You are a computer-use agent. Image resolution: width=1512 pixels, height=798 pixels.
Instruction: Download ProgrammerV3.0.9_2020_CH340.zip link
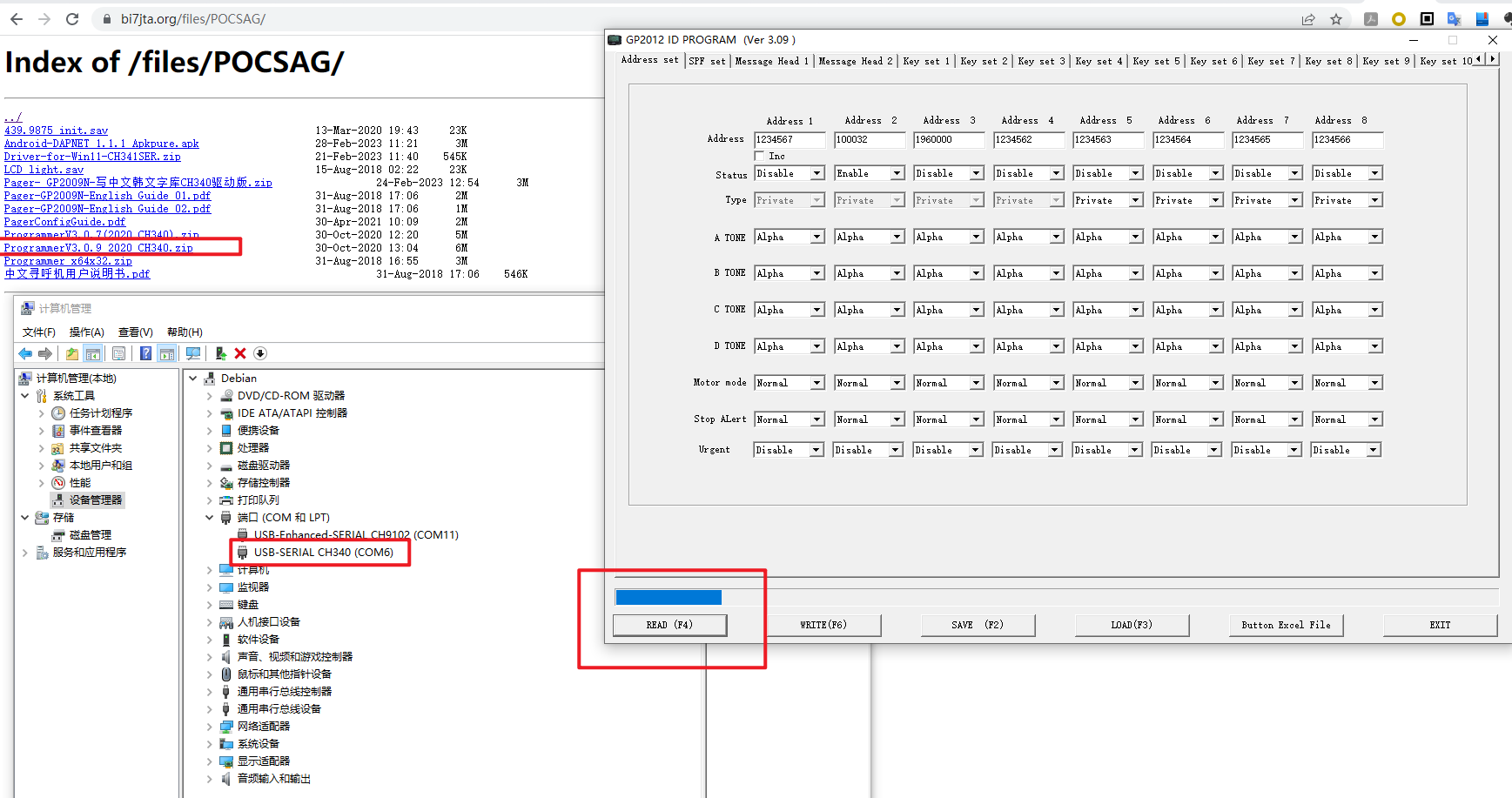pos(98,248)
